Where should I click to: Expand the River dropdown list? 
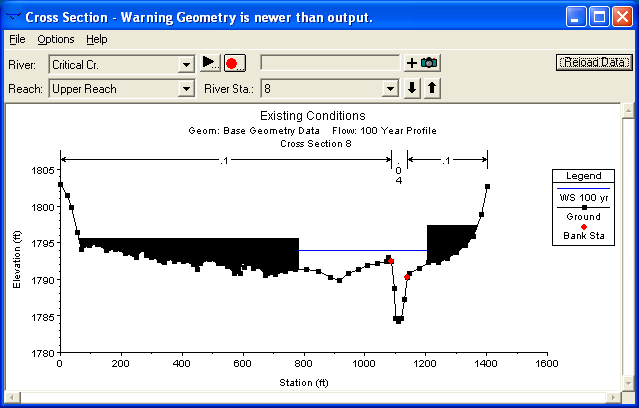185,64
